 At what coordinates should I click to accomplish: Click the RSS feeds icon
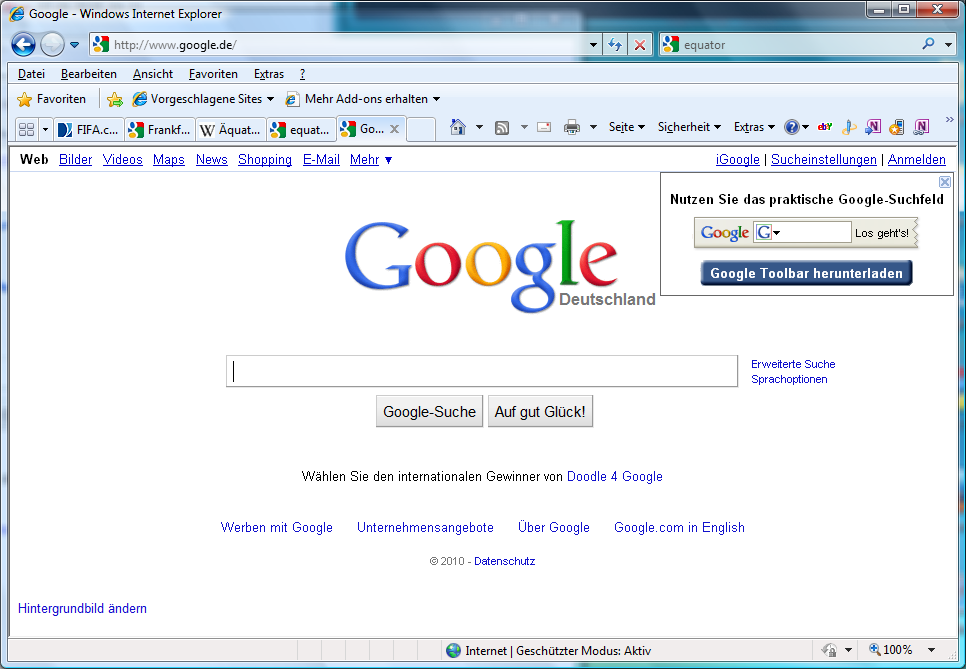point(502,127)
